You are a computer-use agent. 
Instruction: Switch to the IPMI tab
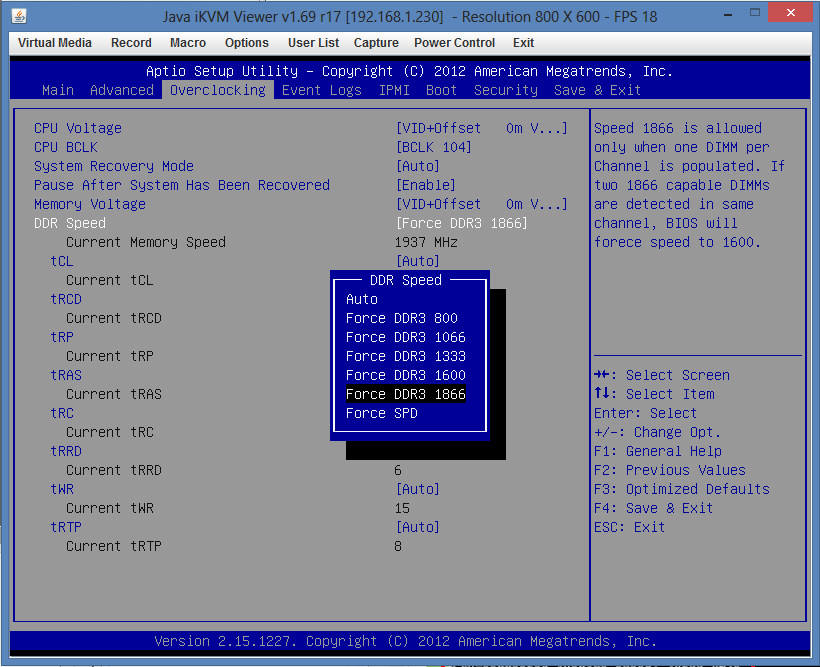394,90
